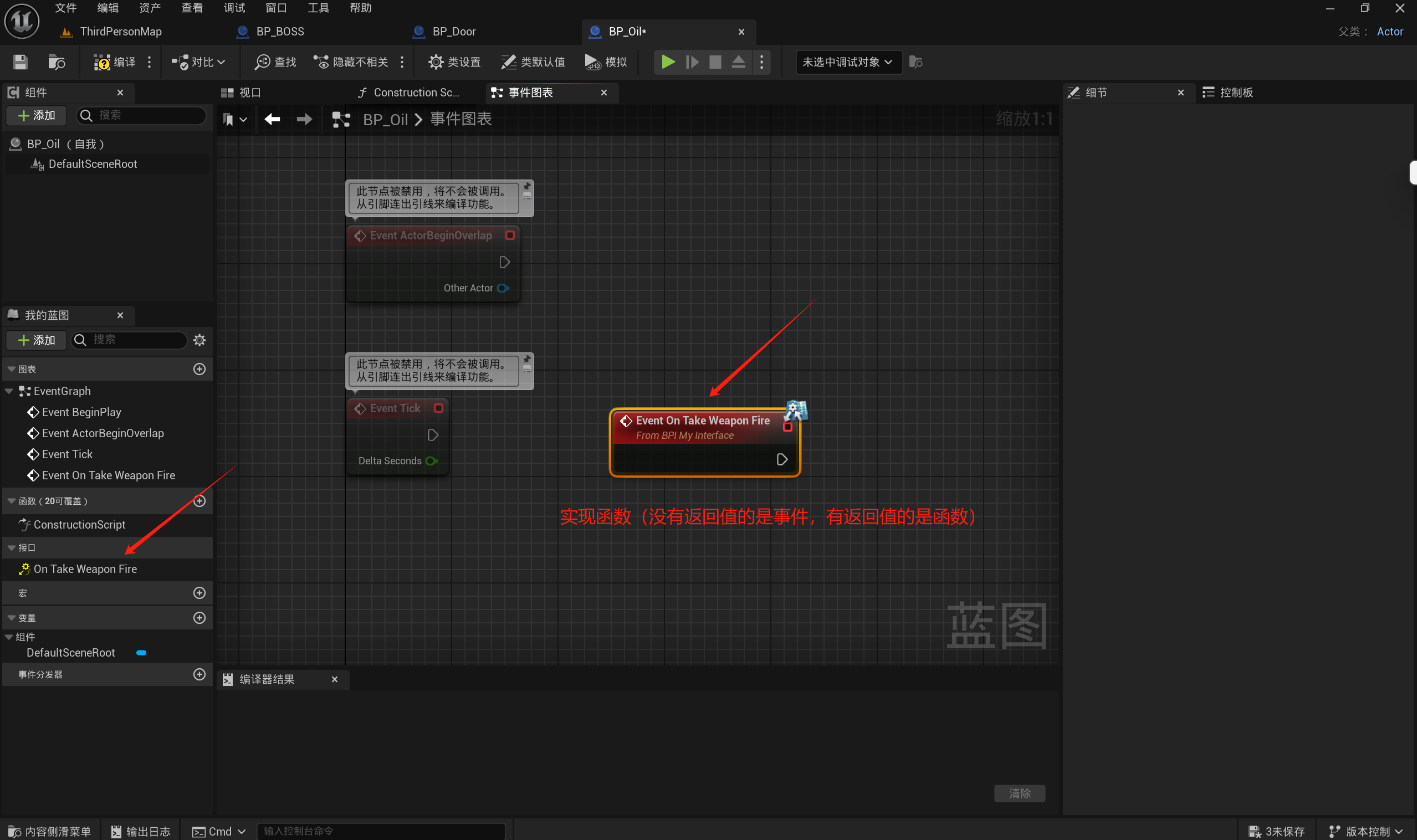Viewport: 1417px width, 840px height.
Task: Click the save blueprint floppy disk icon
Action: [x=21, y=62]
